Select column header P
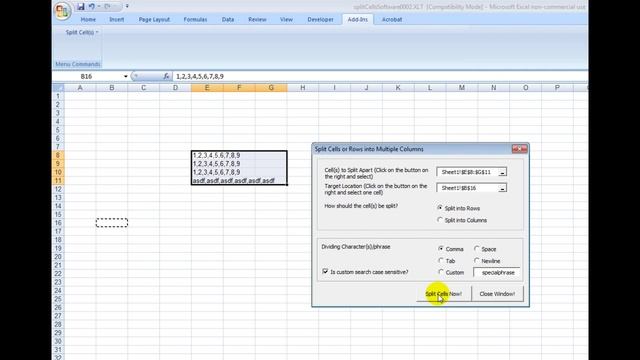Screen dimensions: 640x360 pyautogui.click(x=557, y=88)
